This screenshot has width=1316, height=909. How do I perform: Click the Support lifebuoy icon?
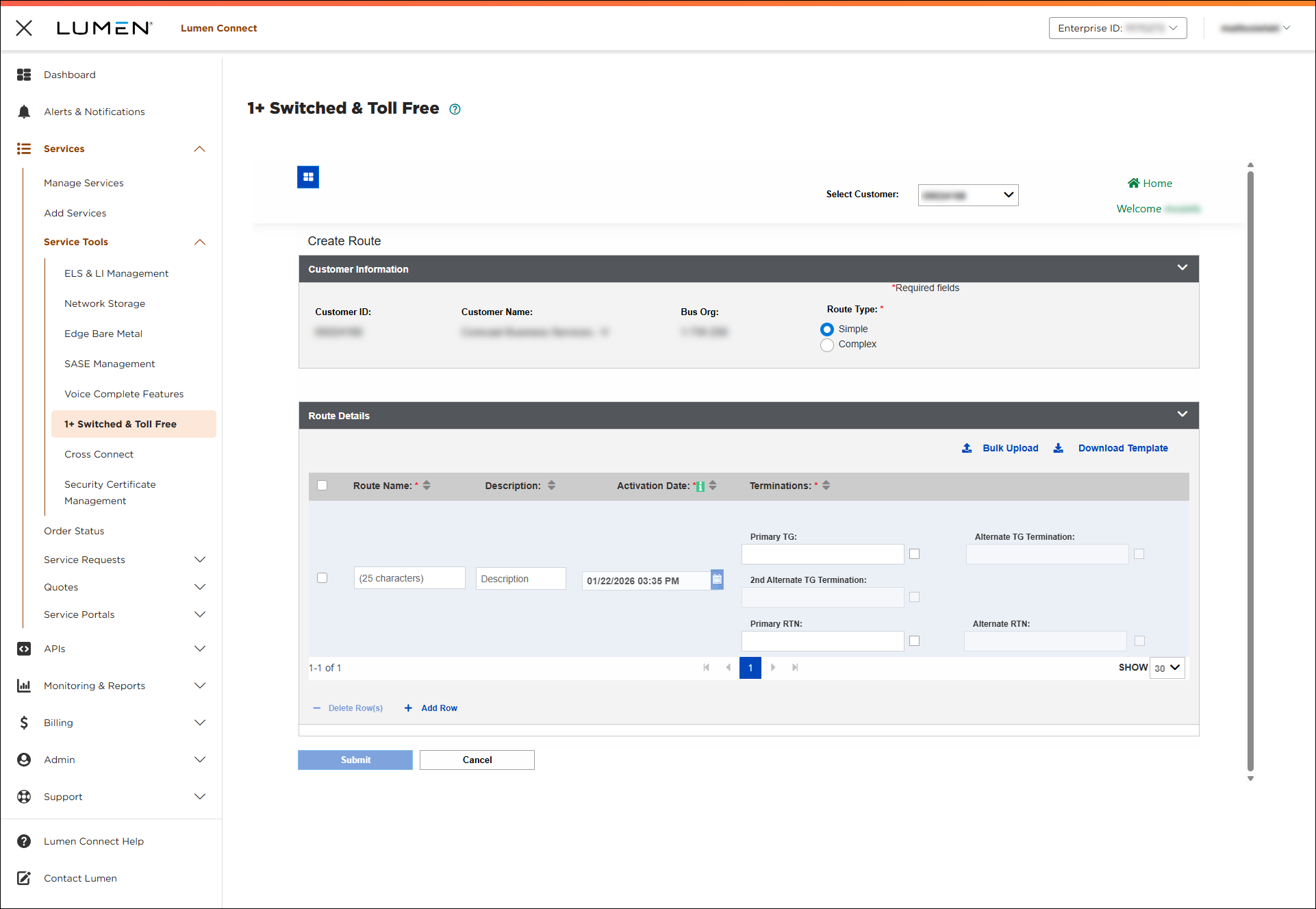point(24,797)
